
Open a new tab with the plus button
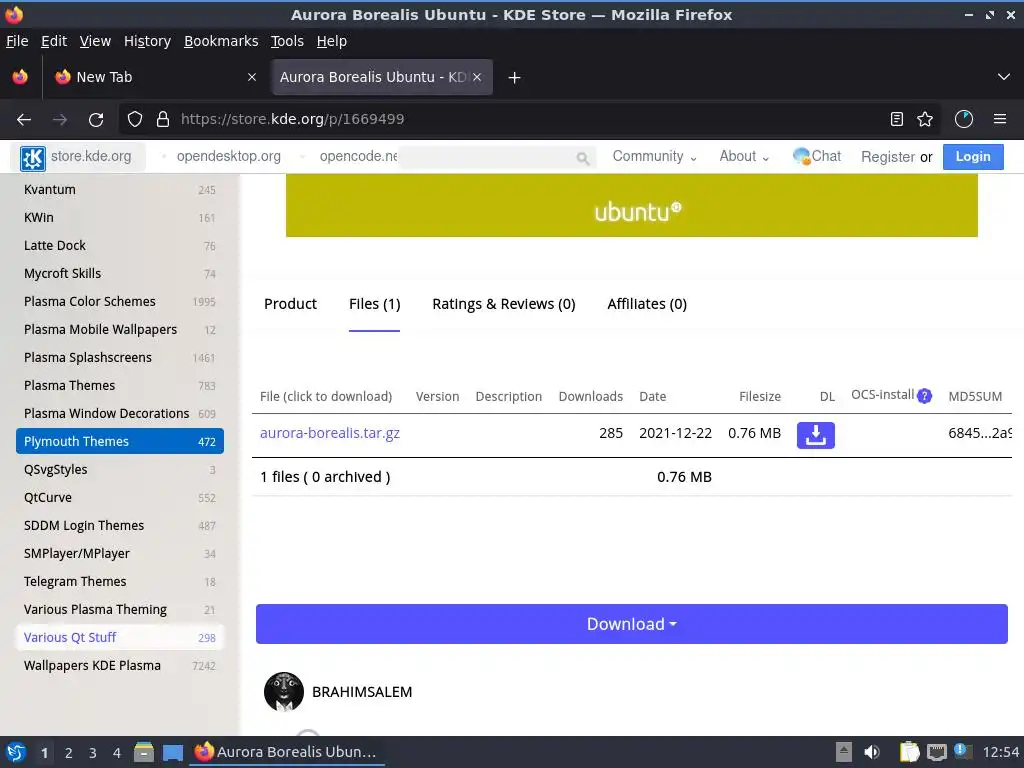click(x=515, y=78)
